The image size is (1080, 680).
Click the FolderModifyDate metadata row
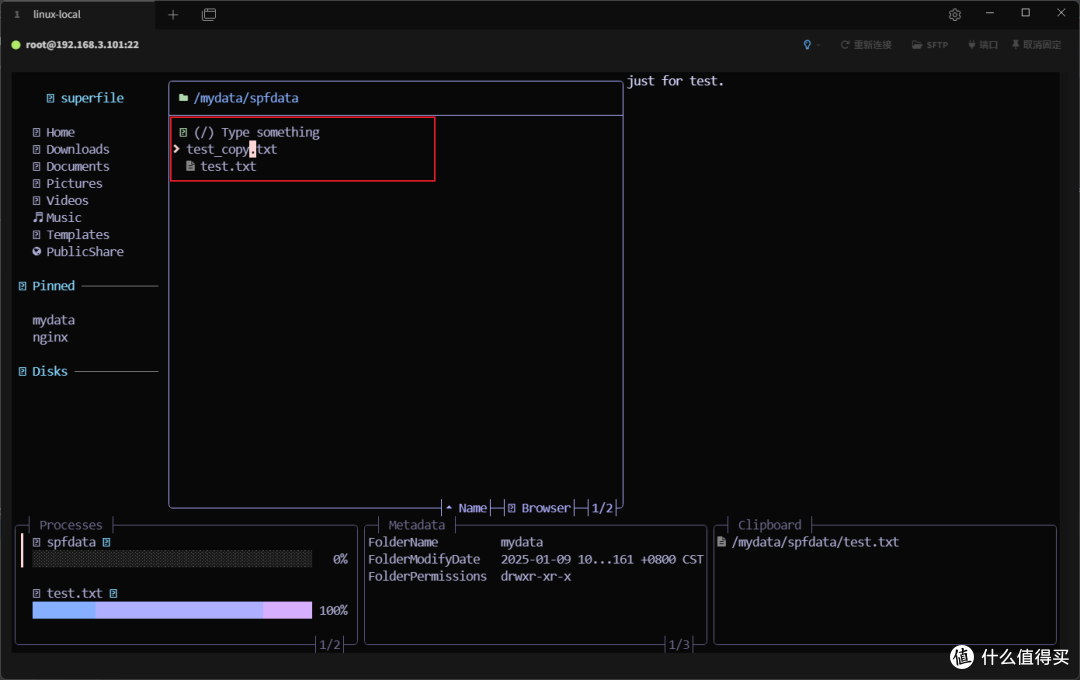coord(536,559)
